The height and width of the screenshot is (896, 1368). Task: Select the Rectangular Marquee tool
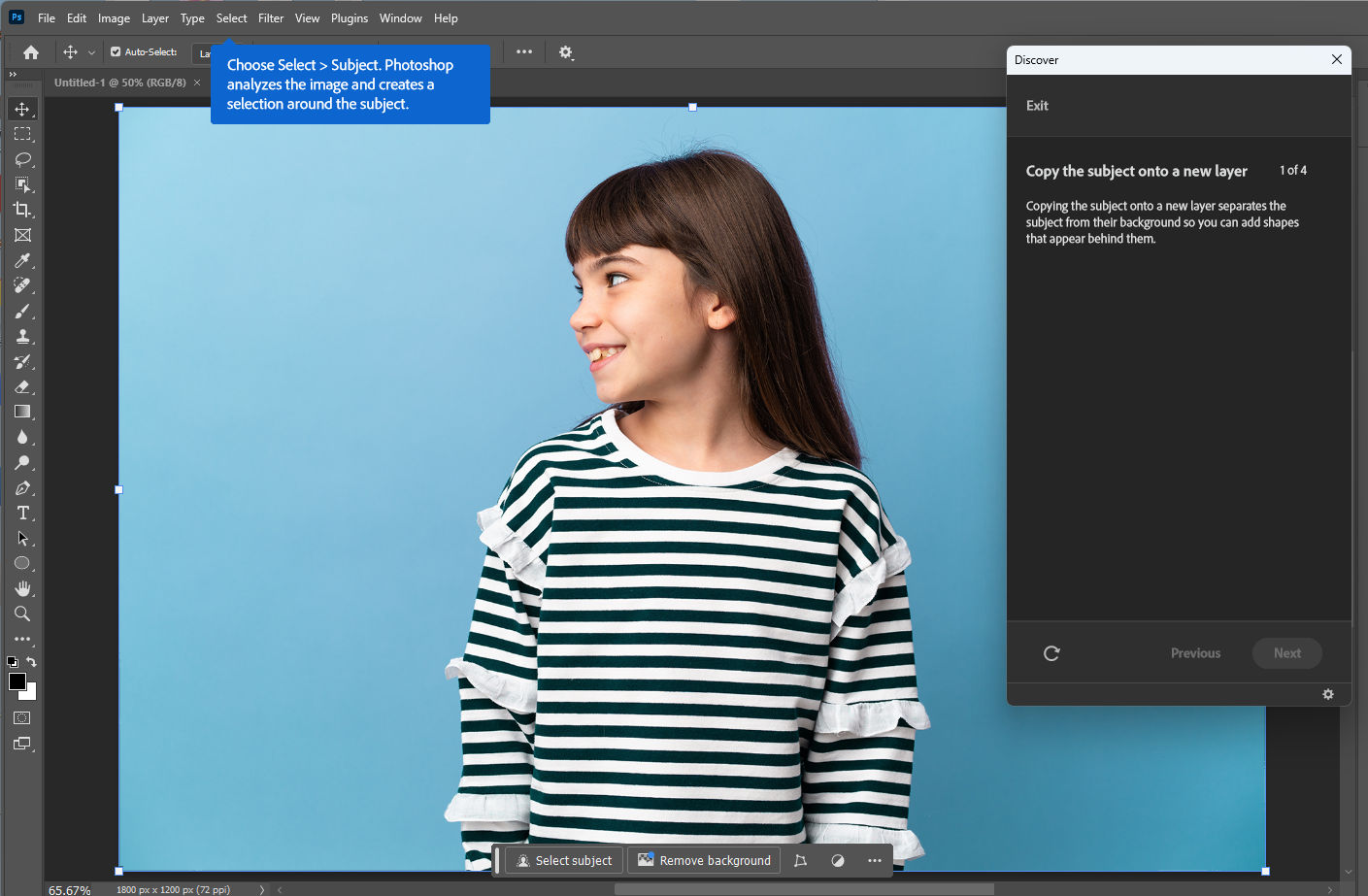point(22,134)
